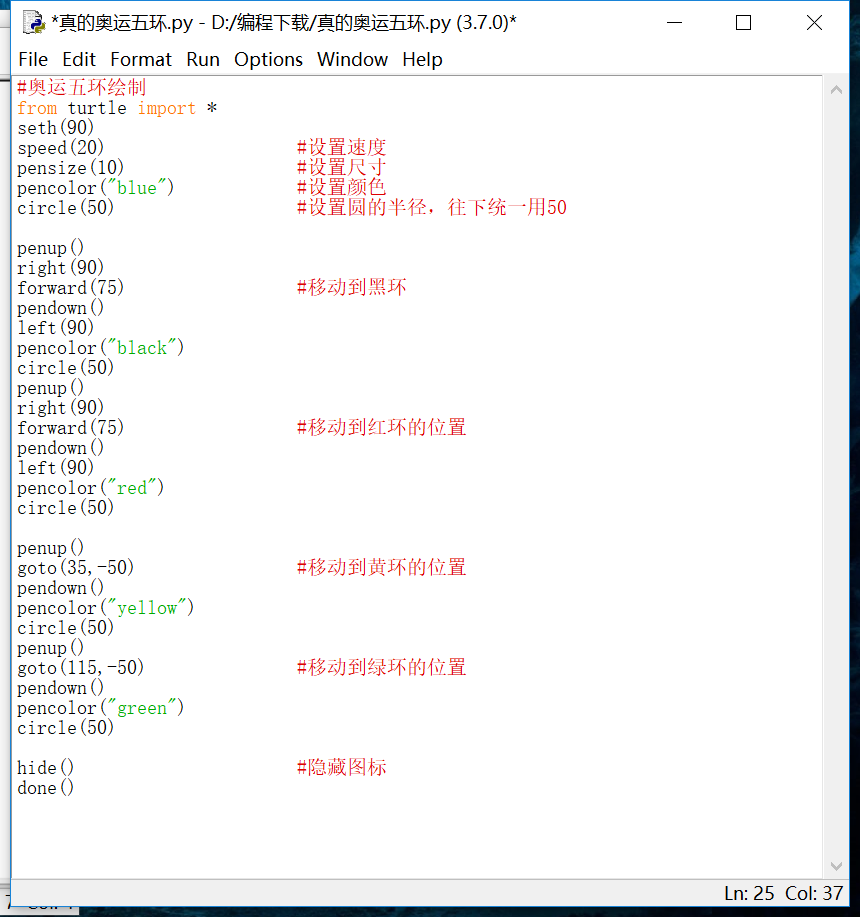Open the Format menu
Image resolution: width=860 pixels, height=917 pixels.
coord(140,60)
